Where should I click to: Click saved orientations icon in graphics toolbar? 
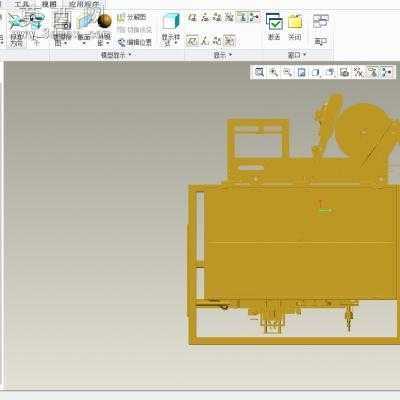(x=330, y=72)
